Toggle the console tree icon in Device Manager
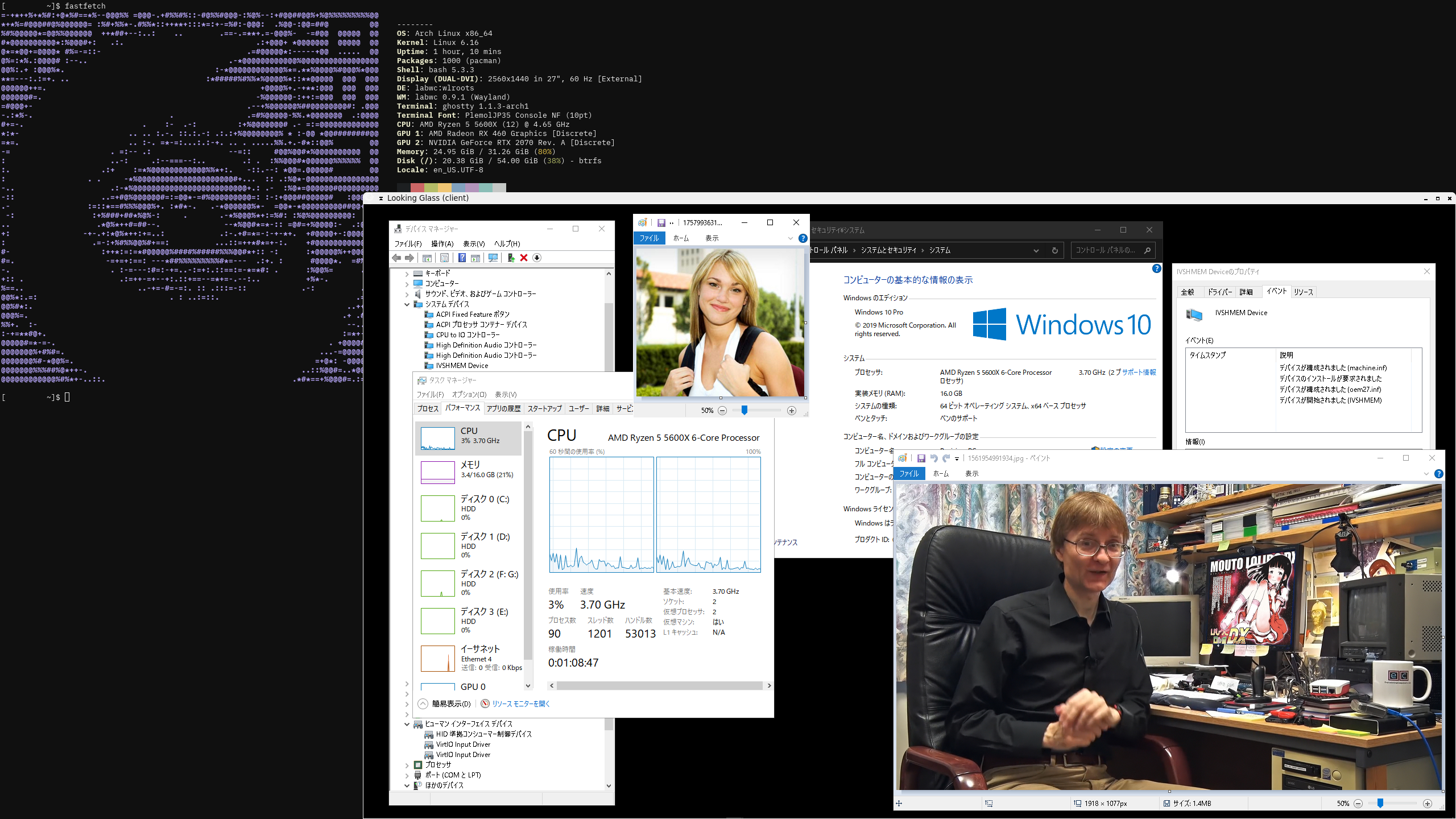 click(427, 258)
